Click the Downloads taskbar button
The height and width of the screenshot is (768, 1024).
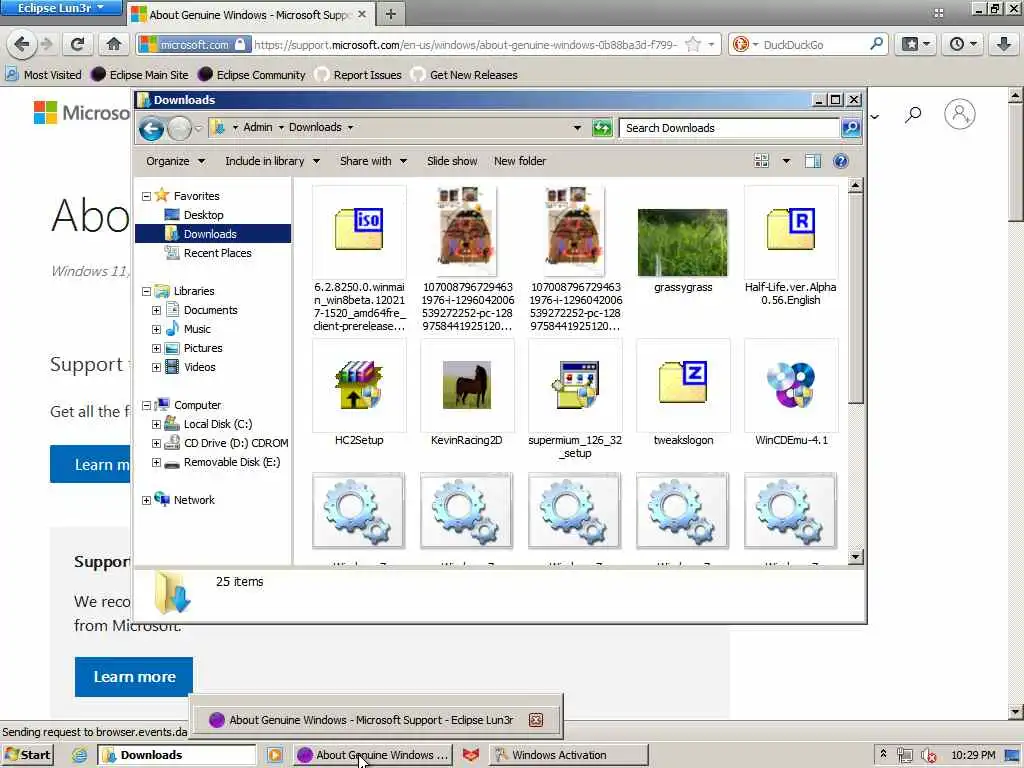point(176,755)
